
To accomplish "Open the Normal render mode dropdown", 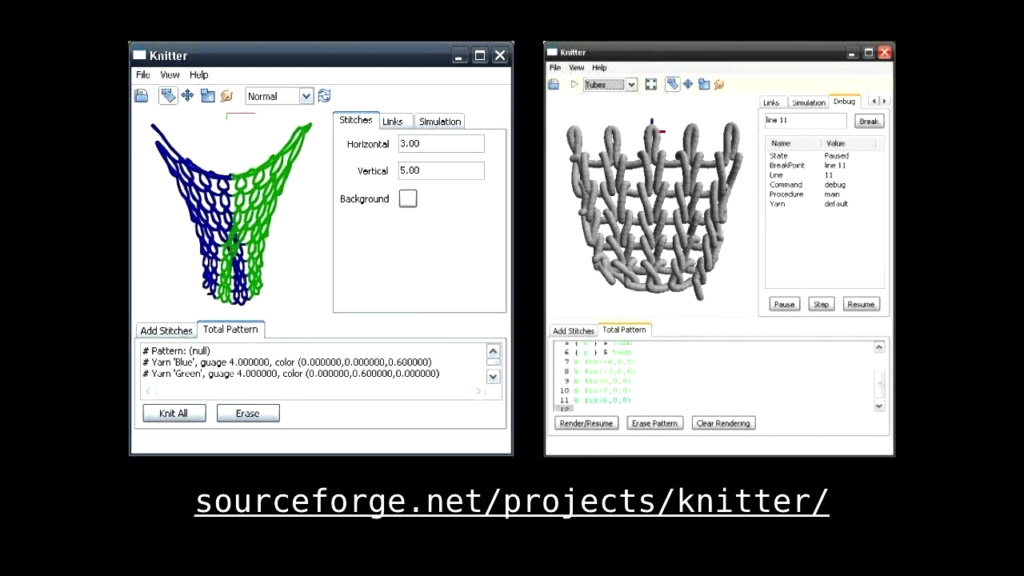I will (306, 96).
